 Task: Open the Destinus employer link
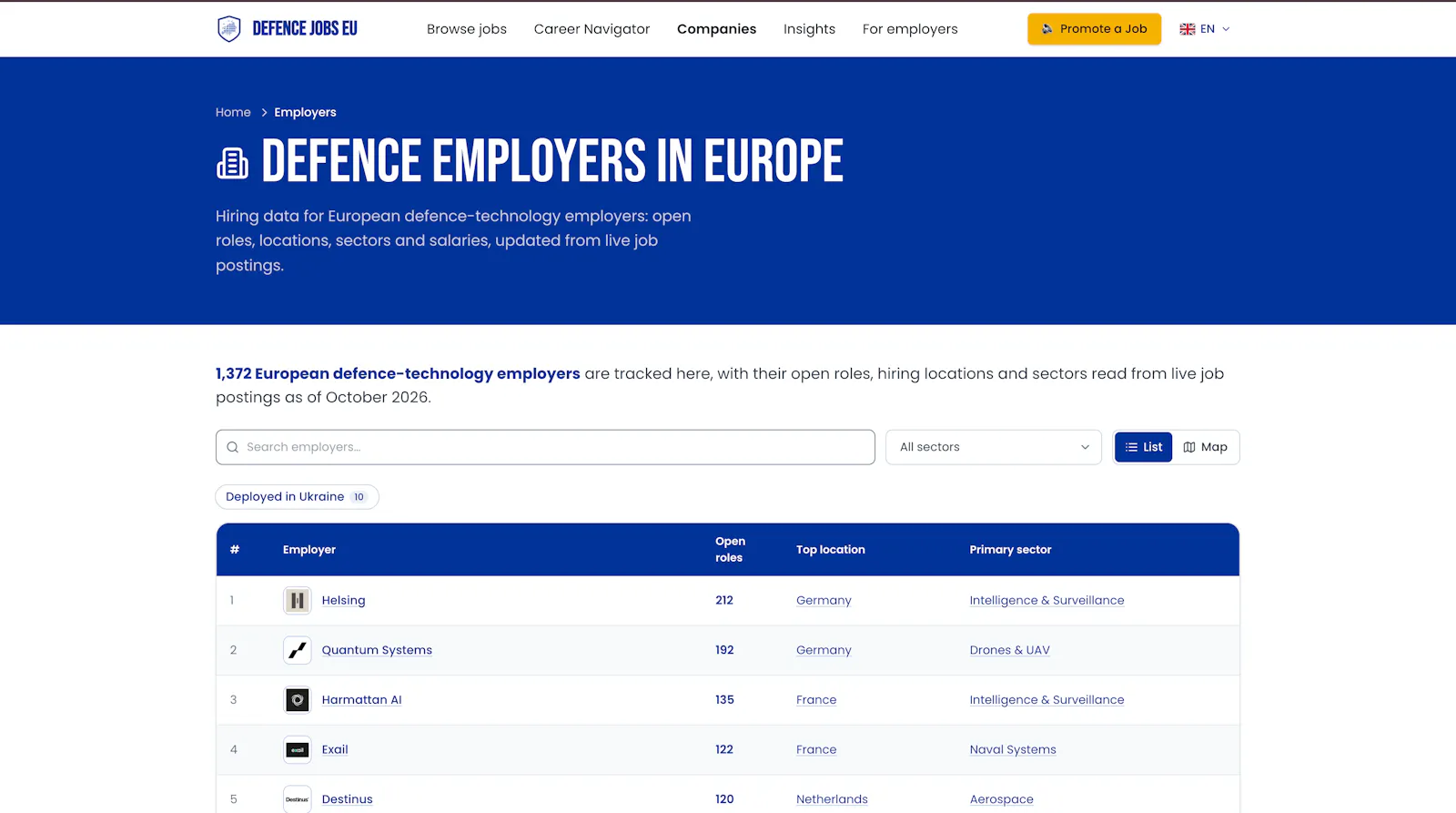pyautogui.click(x=348, y=799)
